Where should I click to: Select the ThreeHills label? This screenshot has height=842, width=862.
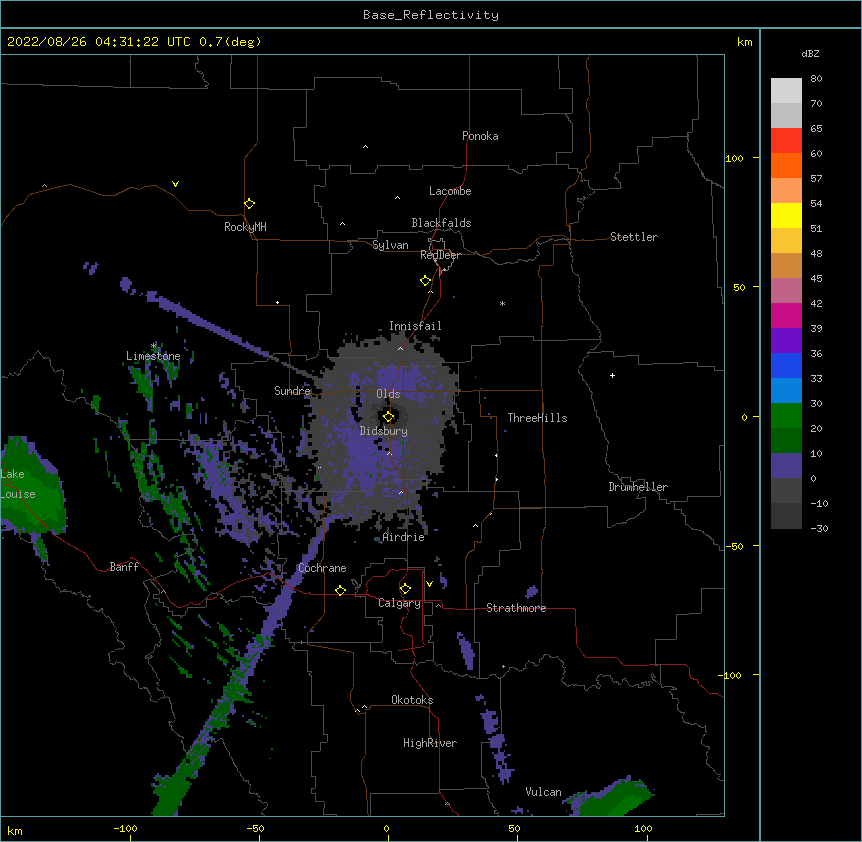tap(537, 418)
